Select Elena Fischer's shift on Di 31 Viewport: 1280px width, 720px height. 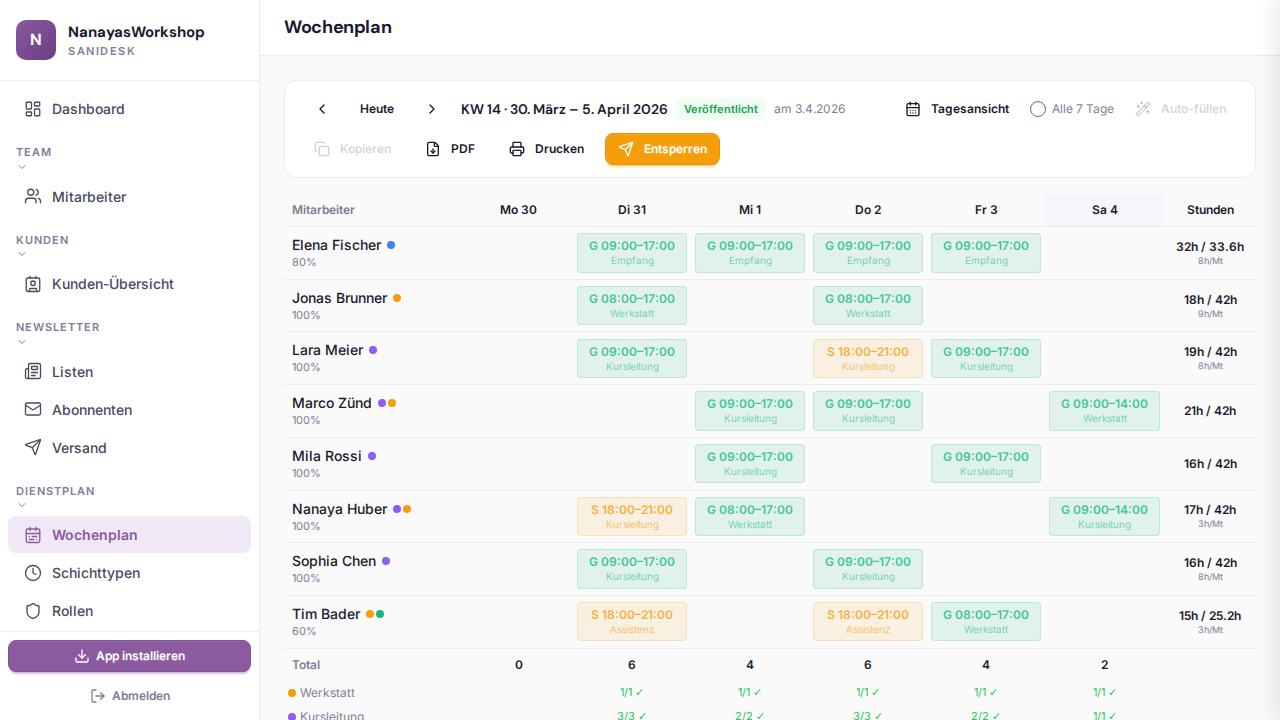click(x=631, y=252)
